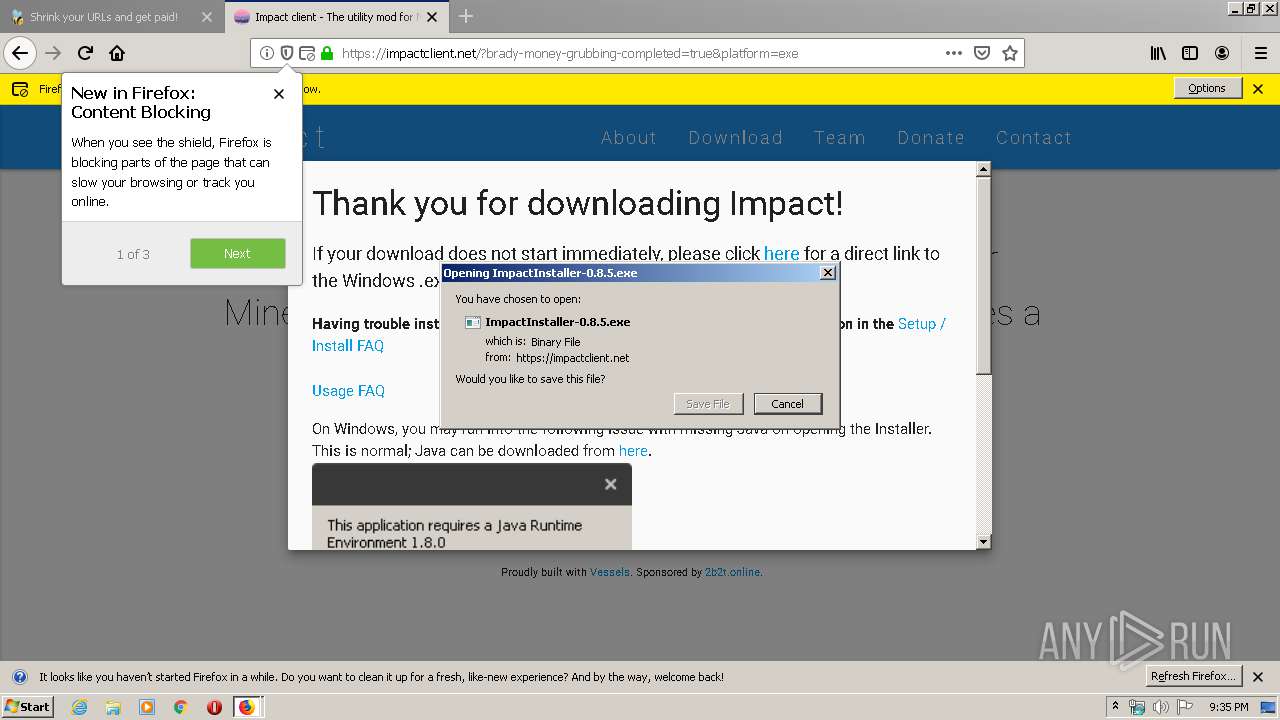Open the Windows Start menu
Image resolution: width=1280 pixels, height=720 pixels.
[x=28, y=707]
